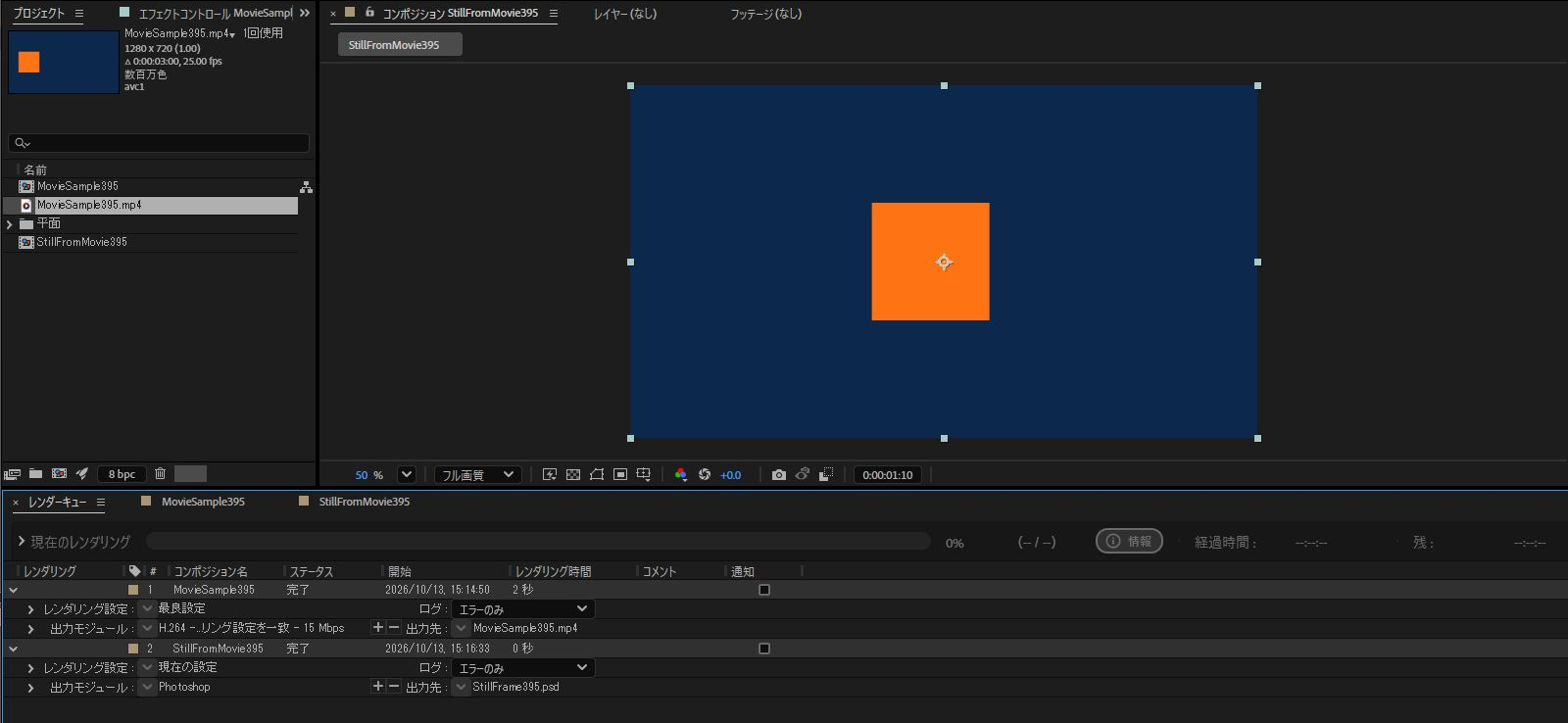
Task: Collapse the MovieSample395 render queue item
Action: 14,591
